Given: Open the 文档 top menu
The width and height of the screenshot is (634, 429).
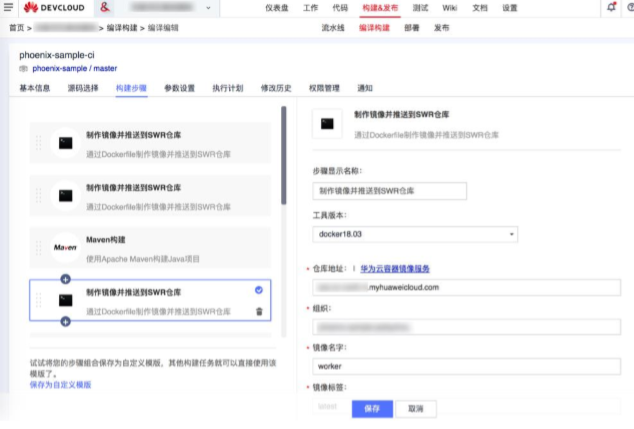Looking at the screenshot, I should click(x=480, y=8).
